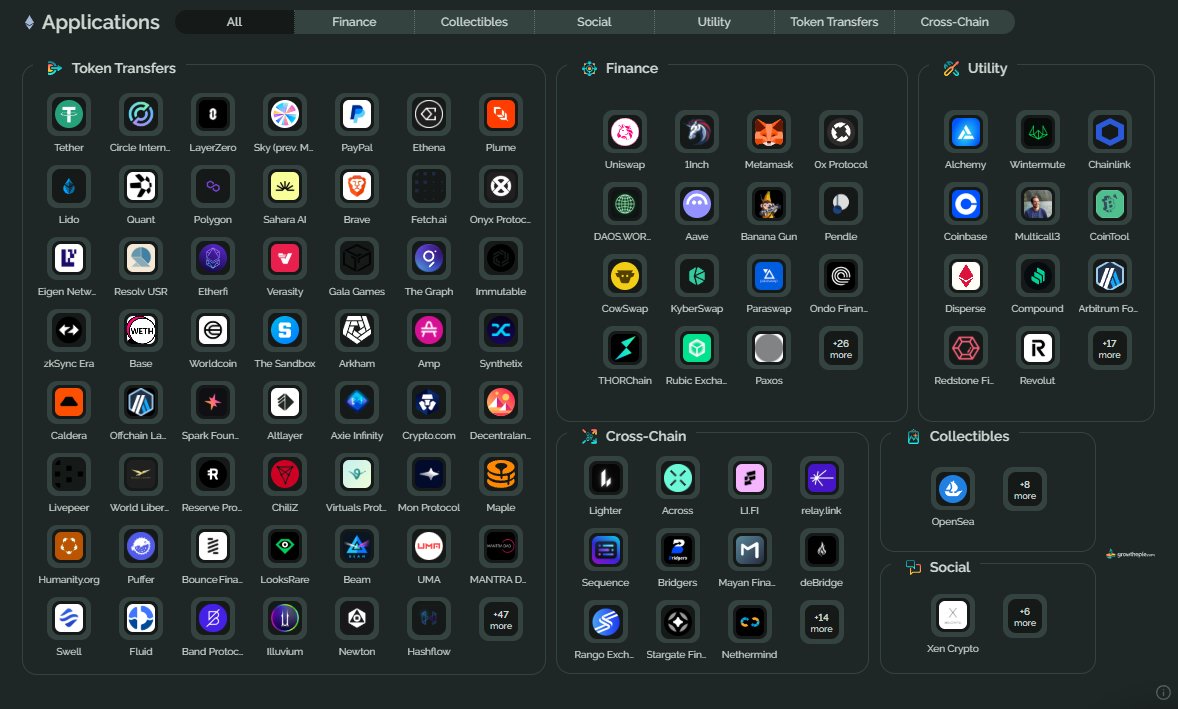Open OpenSea under Collectibles
This screenshot has height=709, width=1178.
[x=952, y=489]
